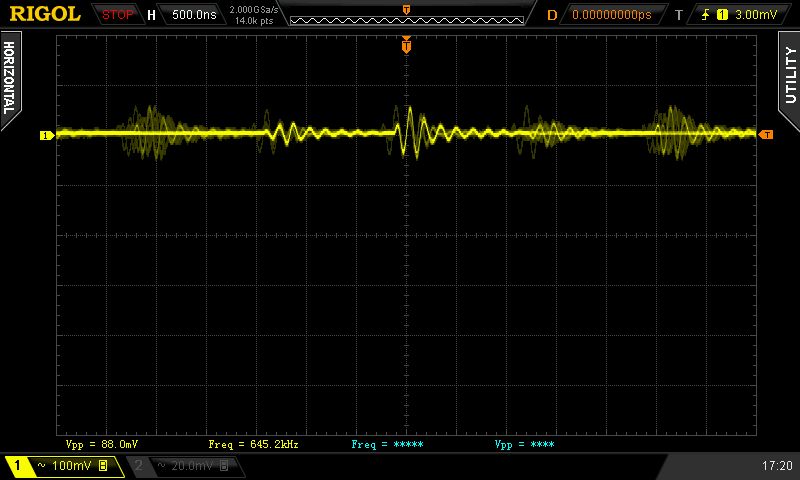Click the rising edge trigger icon
The height and width of the screenshot is (480, 800).
tap(706, 15)
